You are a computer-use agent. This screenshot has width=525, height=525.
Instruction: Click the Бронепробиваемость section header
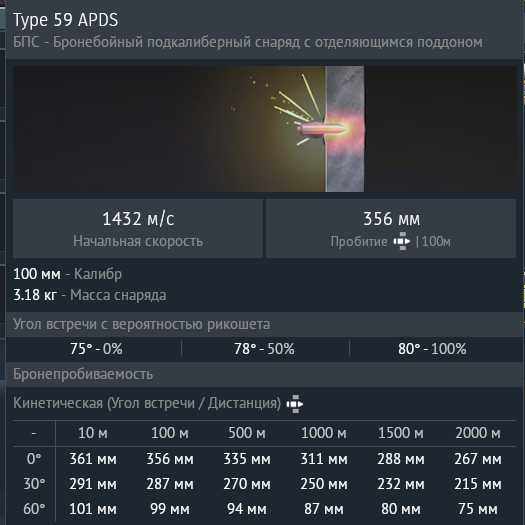point(83,374)
